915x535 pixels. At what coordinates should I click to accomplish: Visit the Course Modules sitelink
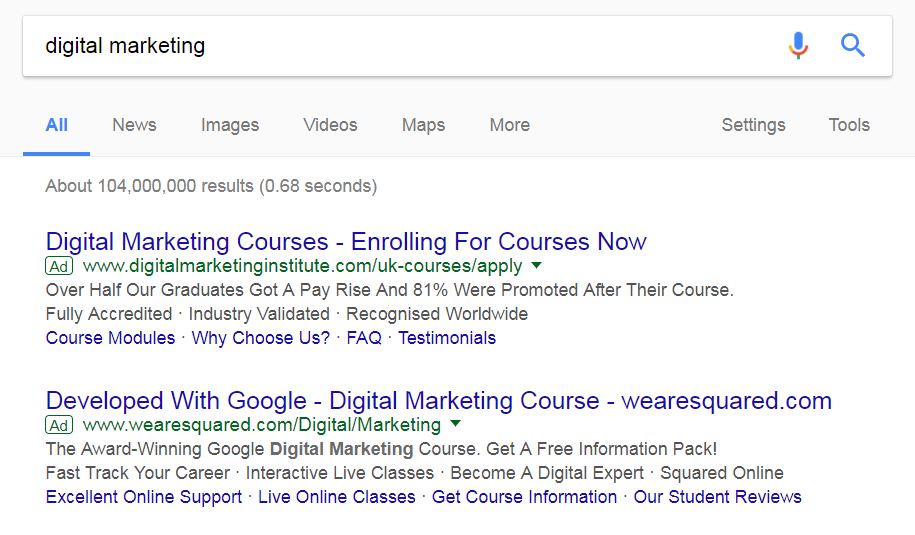(x=110, y=338)
